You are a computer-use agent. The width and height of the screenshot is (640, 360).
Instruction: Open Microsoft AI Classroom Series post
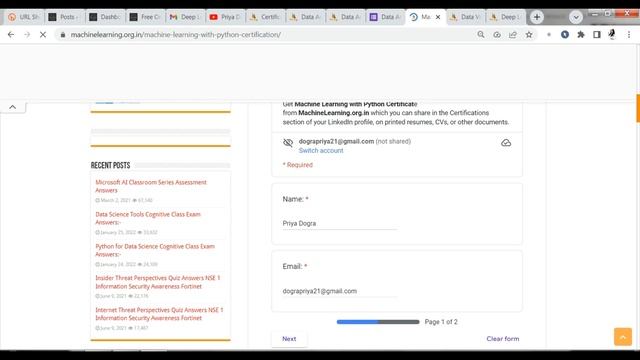[x=151, y=186]
